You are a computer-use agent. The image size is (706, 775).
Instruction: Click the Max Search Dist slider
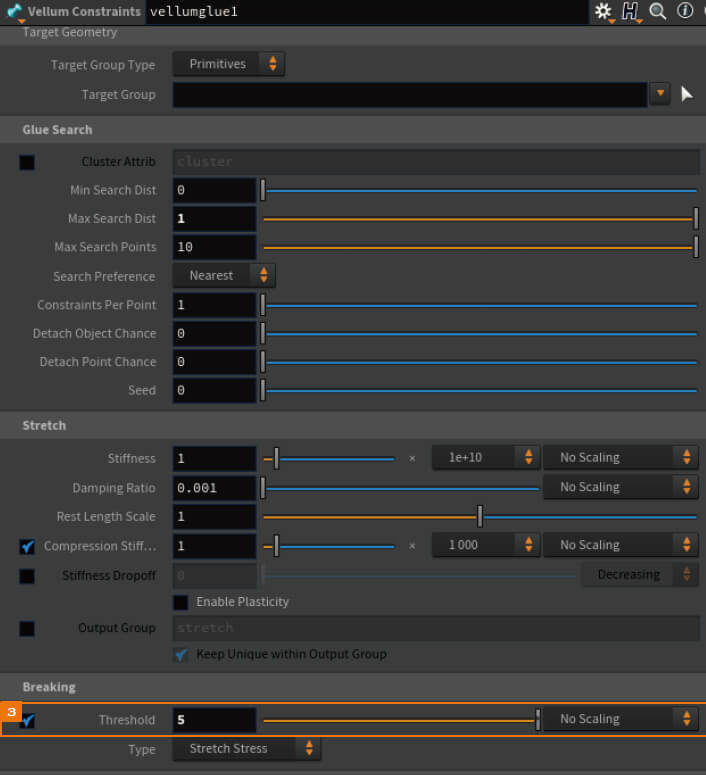[x=479, y=218]
